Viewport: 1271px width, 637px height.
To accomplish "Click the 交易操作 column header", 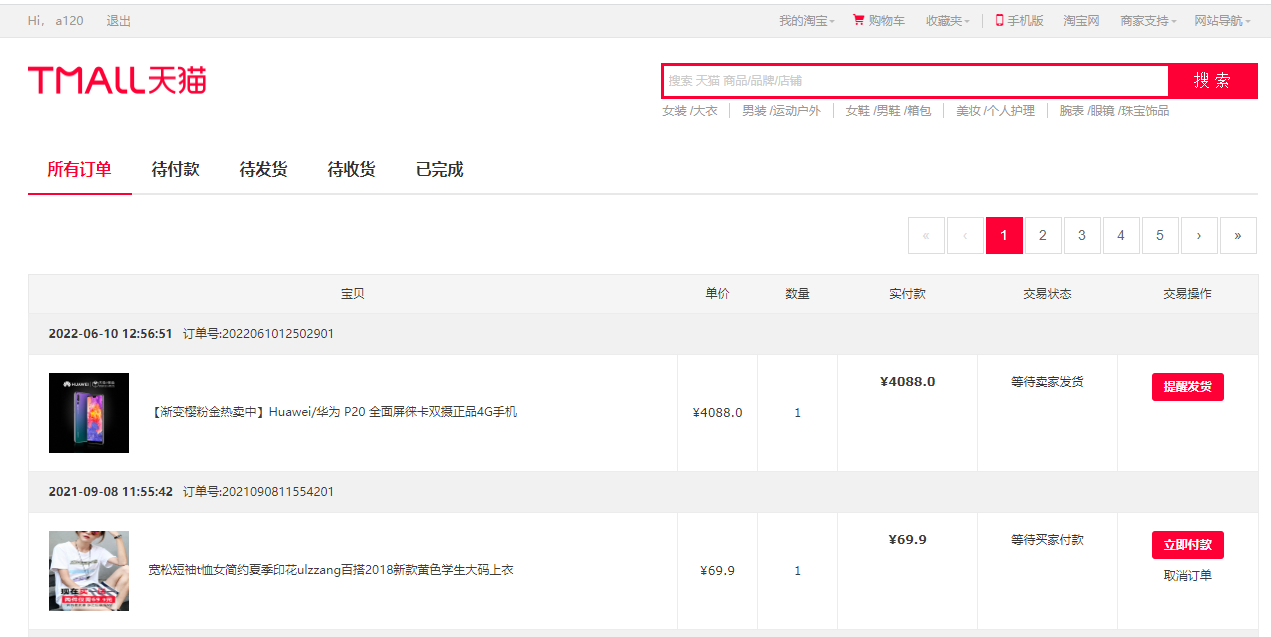I will [x=1187, y=294].
